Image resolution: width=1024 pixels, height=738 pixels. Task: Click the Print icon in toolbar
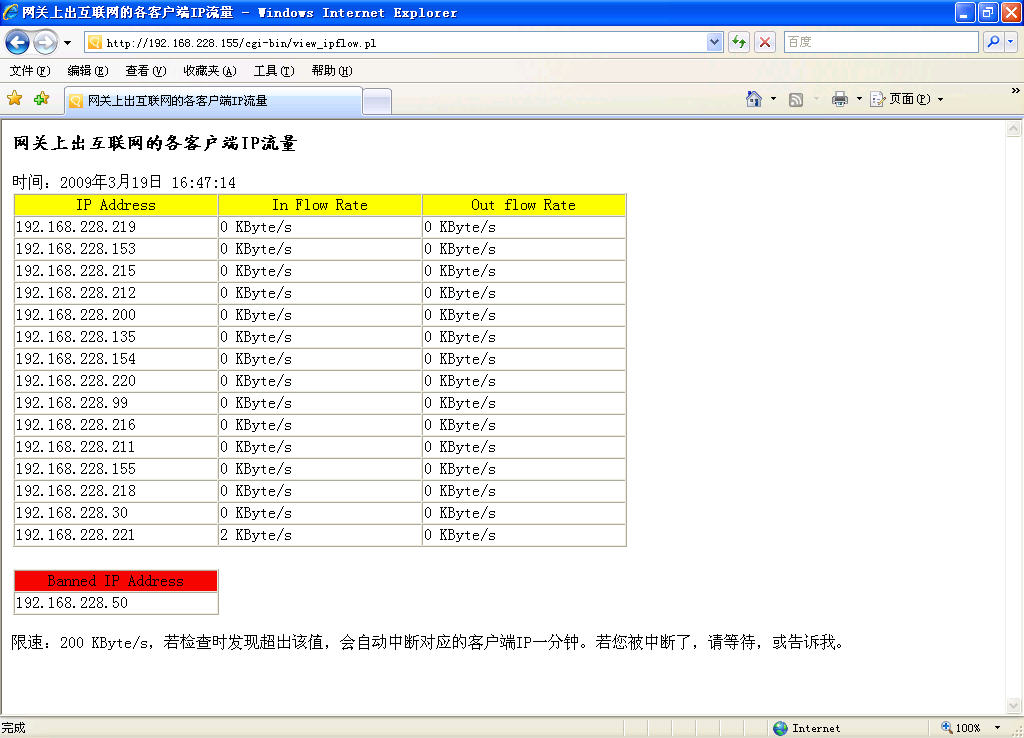(840, 99)
